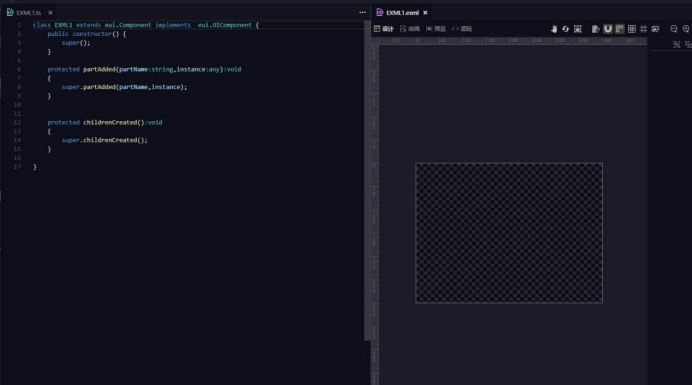The height and width of the screenshot is (385, 692).
Task: Click 'super.partAdded(partName,instance);' line
Action: pos(124,87)
